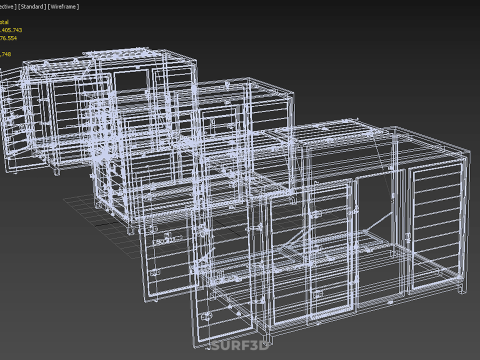Click the yellow statistic value ending '76.554'
The image size is (480, 360).
8,38
